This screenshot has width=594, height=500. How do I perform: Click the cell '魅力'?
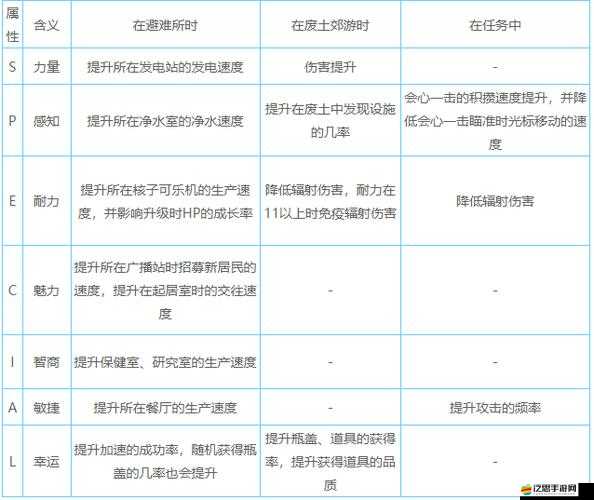point(47,290)
